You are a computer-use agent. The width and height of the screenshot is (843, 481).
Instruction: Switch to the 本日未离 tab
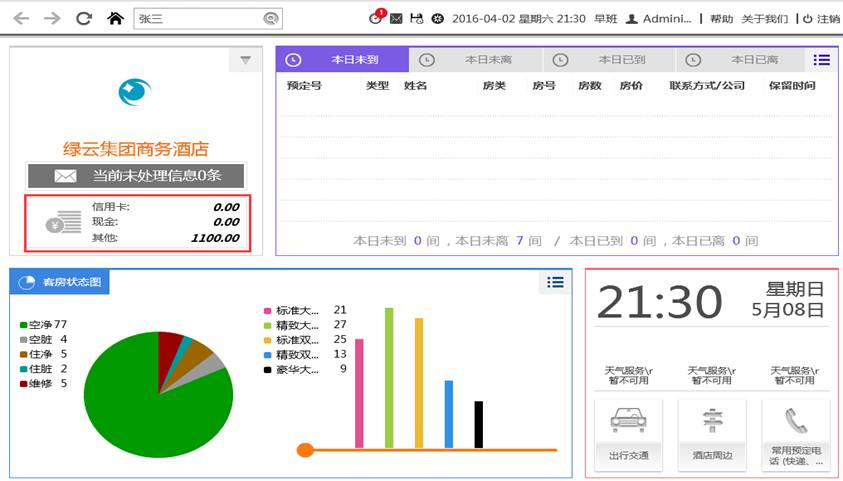476,60
